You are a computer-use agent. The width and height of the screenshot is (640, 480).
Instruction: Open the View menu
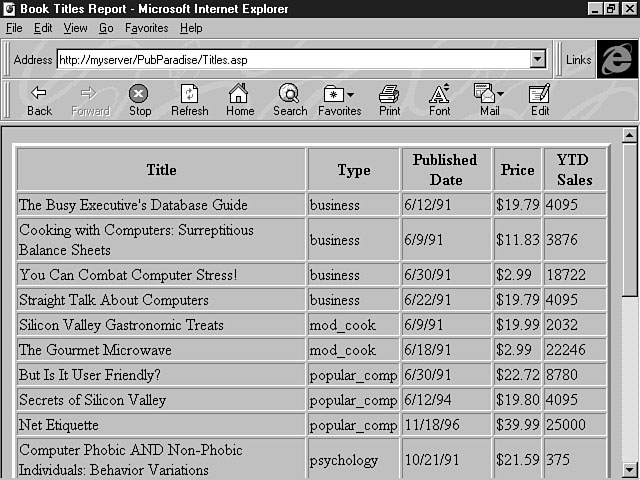pyautogui.click(x=76, y=28)
